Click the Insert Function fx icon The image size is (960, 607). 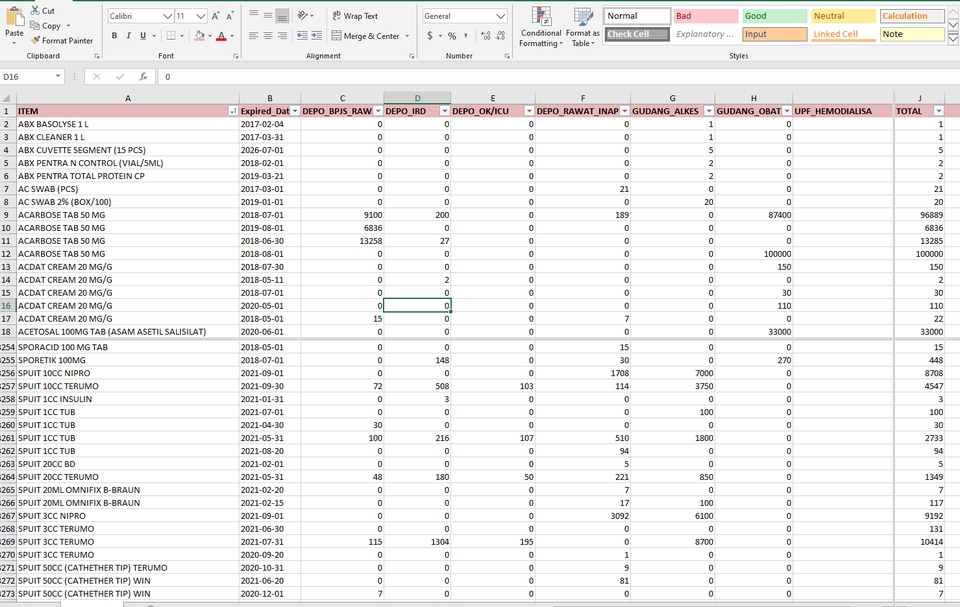143,77
